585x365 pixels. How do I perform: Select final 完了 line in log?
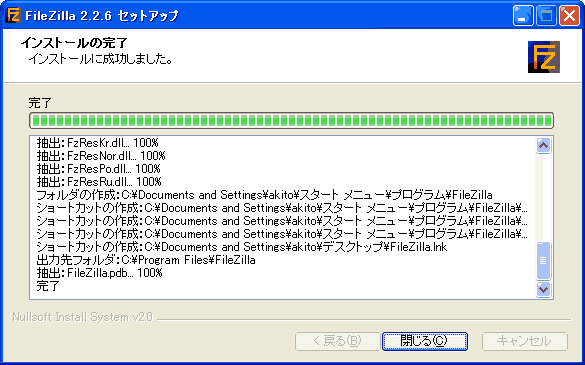coord(48,286)
